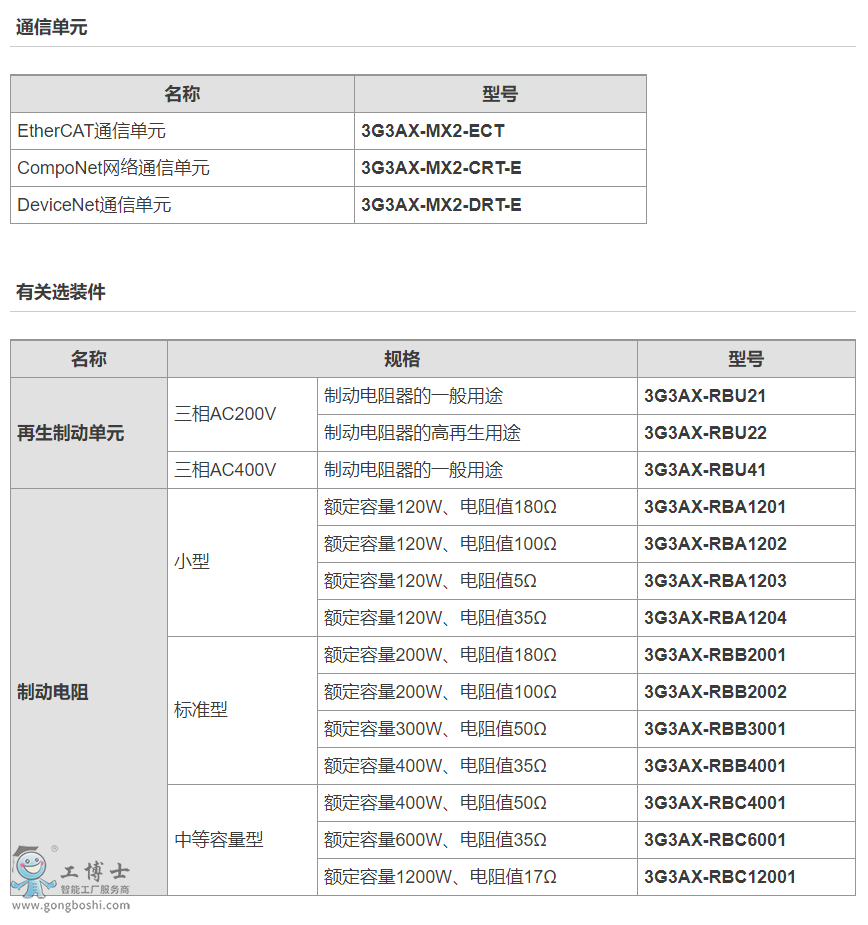Click model 3G3AX-MX2-CRT-E cell
Image resolution: width=868 pixels, height=925 pixels.
click(441, 168)
